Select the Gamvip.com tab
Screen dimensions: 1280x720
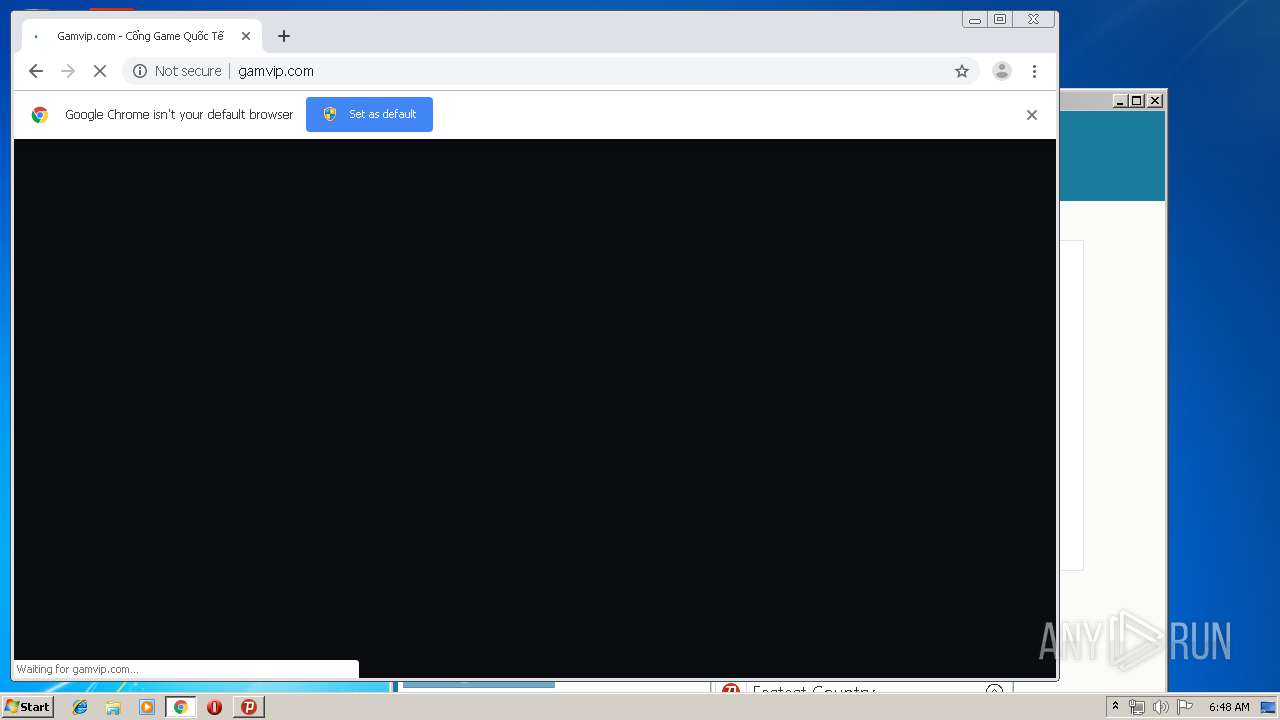141,36
